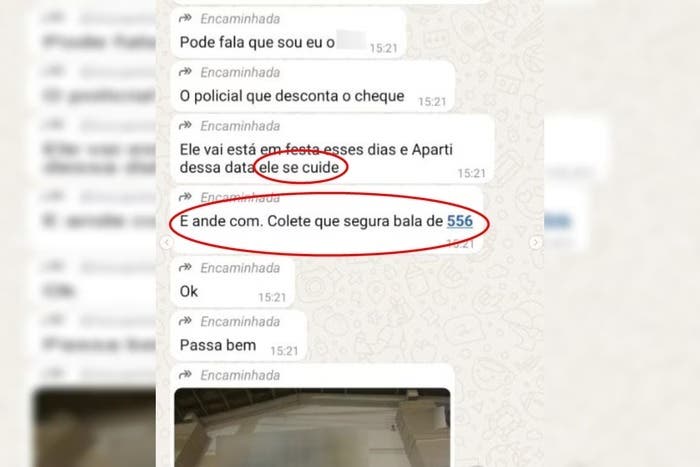This screenshot has width=700, height=467.
Task: Click the 15:21 timestamp on the 'Ok' message
Action: pyautogui.click(x=272, y=297)
